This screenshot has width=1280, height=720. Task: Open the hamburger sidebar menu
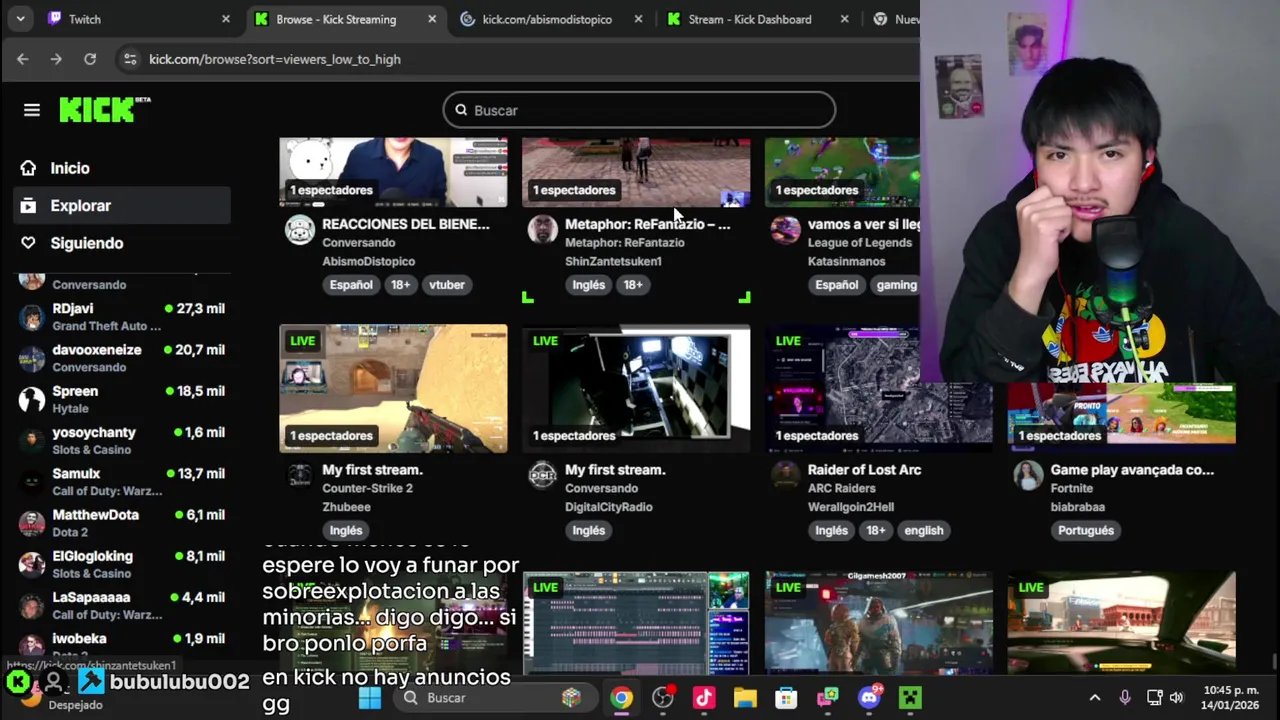click(x=32, y=110)
